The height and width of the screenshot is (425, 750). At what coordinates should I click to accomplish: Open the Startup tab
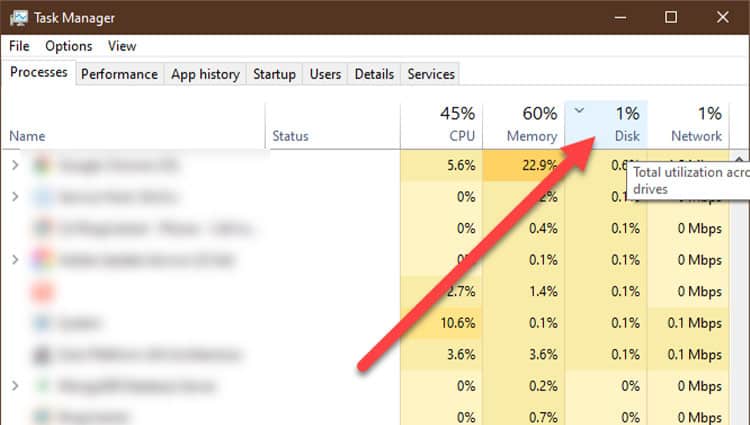click(274, 74)
